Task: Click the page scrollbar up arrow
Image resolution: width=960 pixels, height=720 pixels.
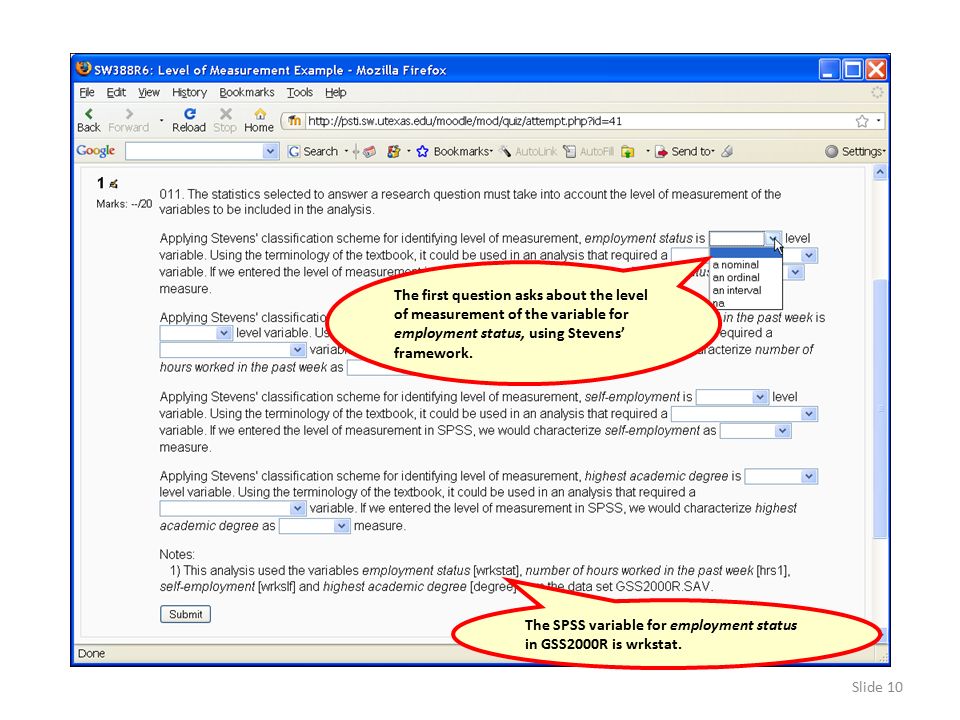Action: [880, 173]
